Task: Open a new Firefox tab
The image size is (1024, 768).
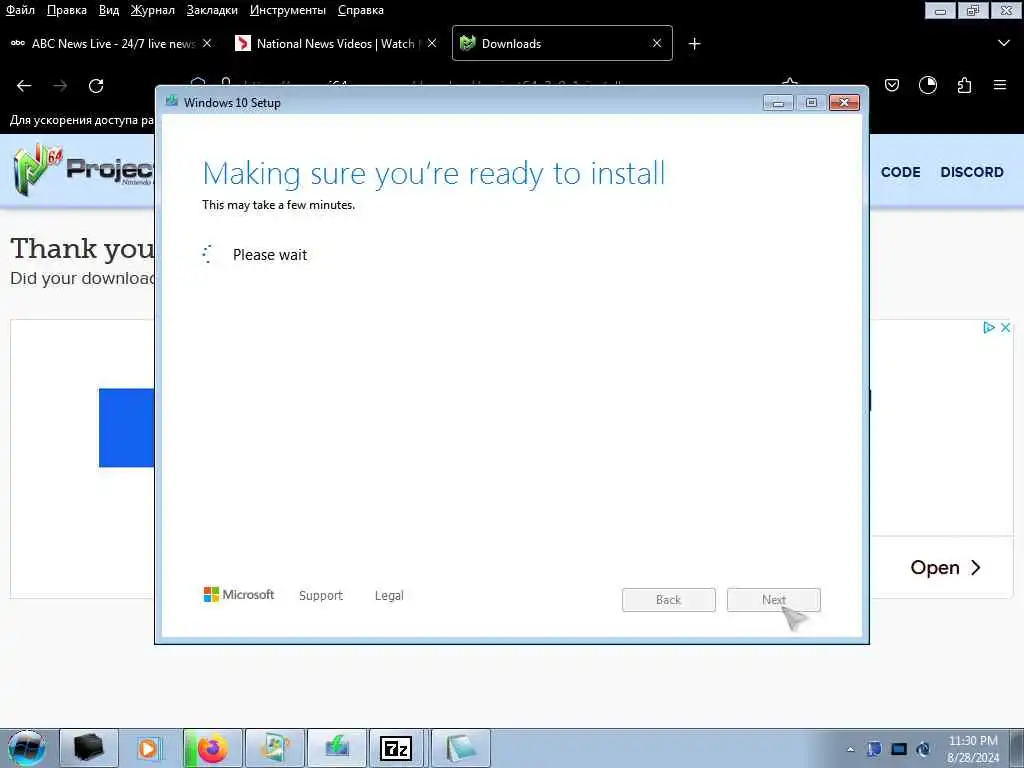Action: coord(694,44)
